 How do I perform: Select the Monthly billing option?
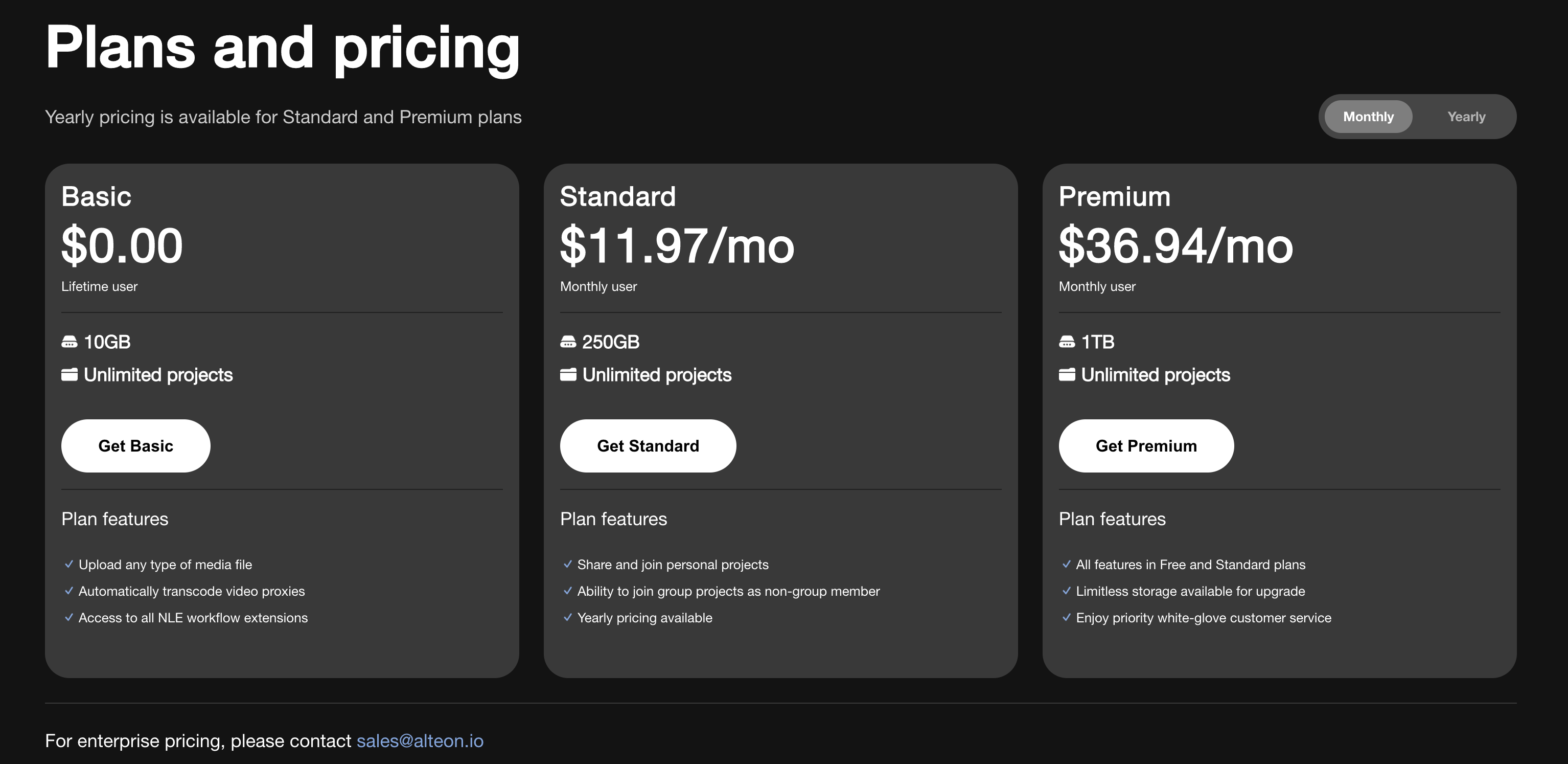1368,117
